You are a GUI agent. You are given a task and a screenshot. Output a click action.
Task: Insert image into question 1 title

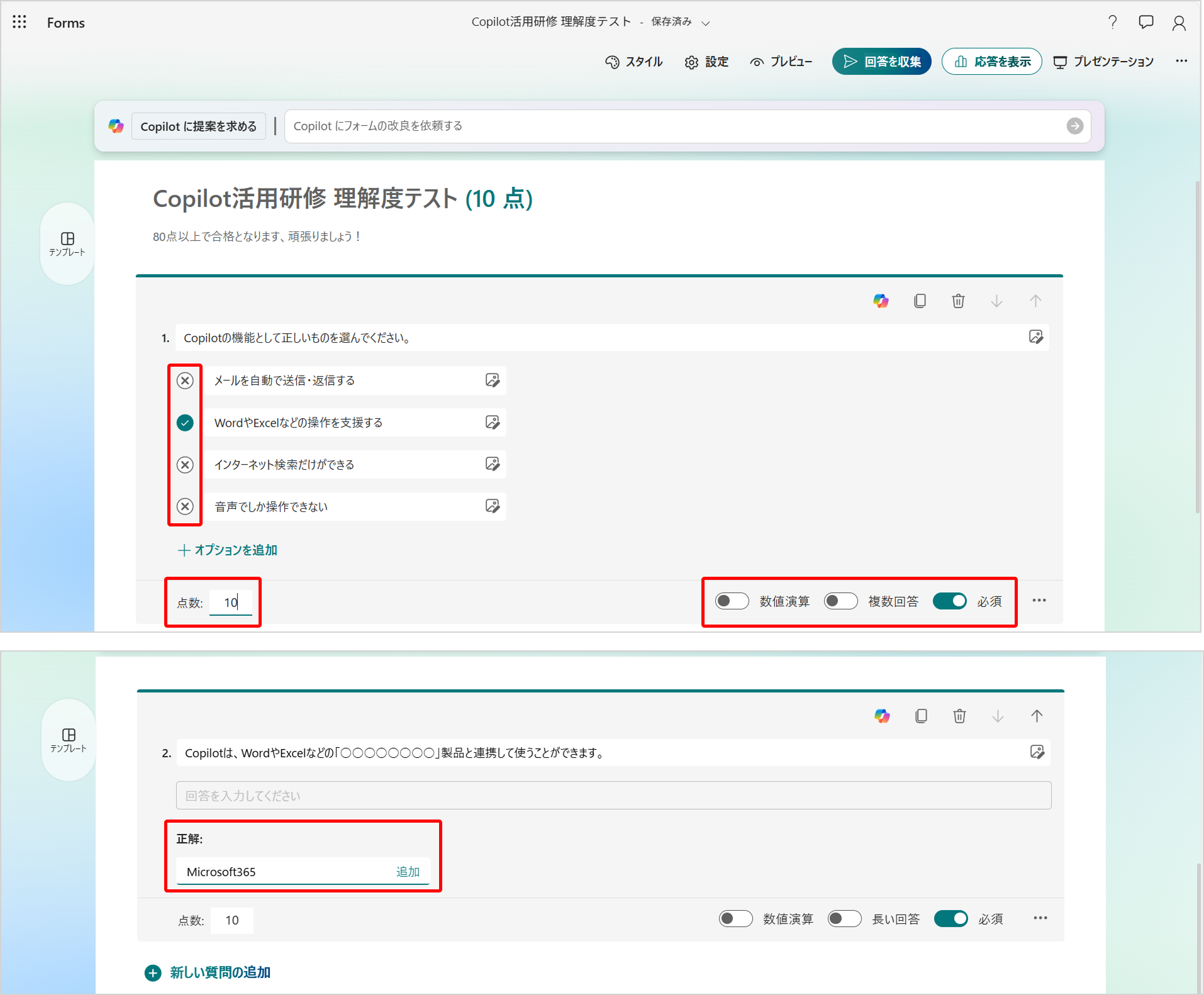tap(1035, 337)
